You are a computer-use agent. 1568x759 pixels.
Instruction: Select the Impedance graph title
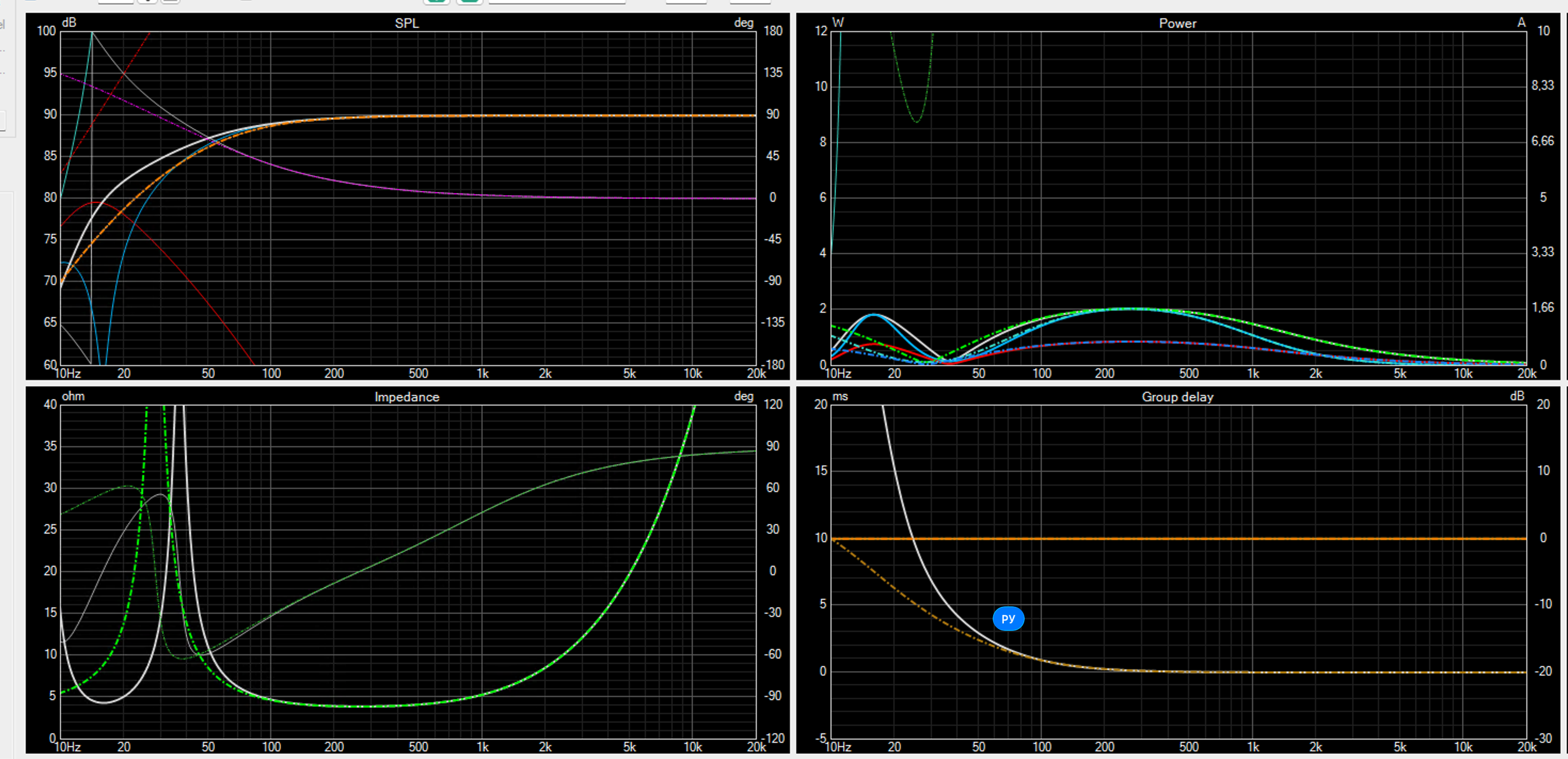click(x=407, y=397)
